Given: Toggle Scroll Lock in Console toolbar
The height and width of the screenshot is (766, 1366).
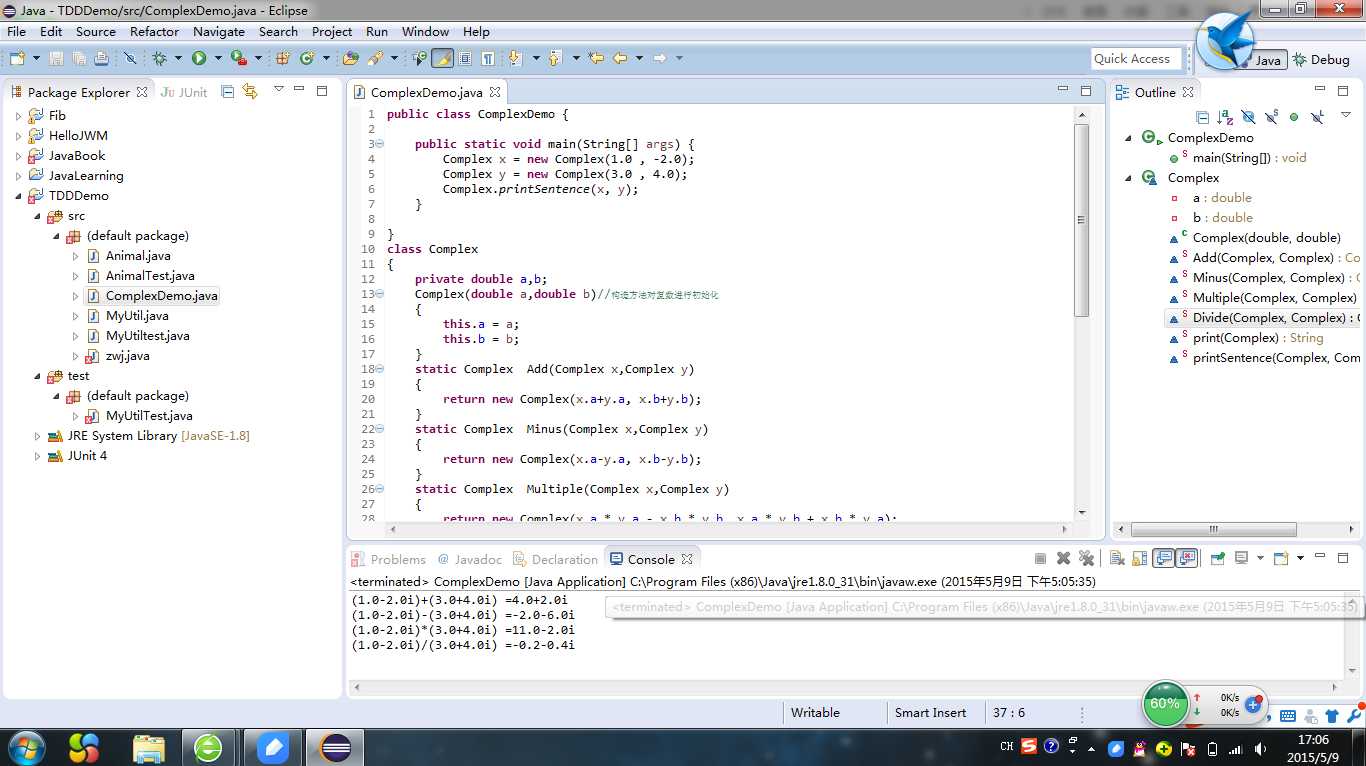Looking at the screenshot, I should point(1139,558).
